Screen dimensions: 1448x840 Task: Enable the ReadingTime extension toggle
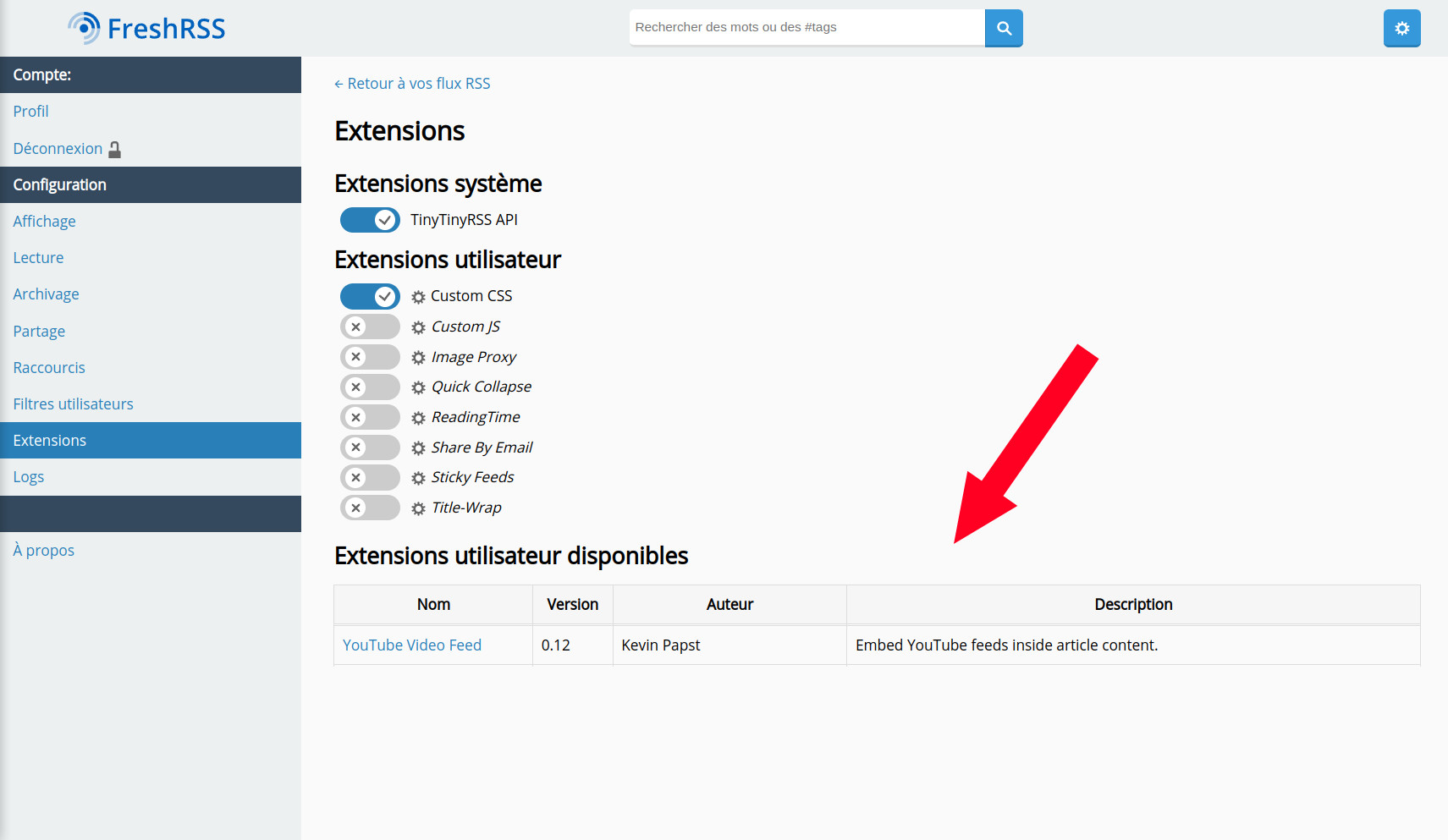[370, 417]
